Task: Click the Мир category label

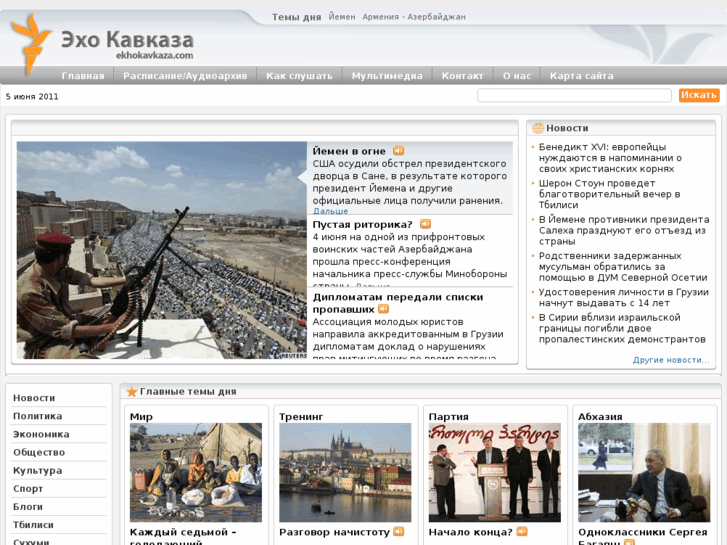Action: 141,417
